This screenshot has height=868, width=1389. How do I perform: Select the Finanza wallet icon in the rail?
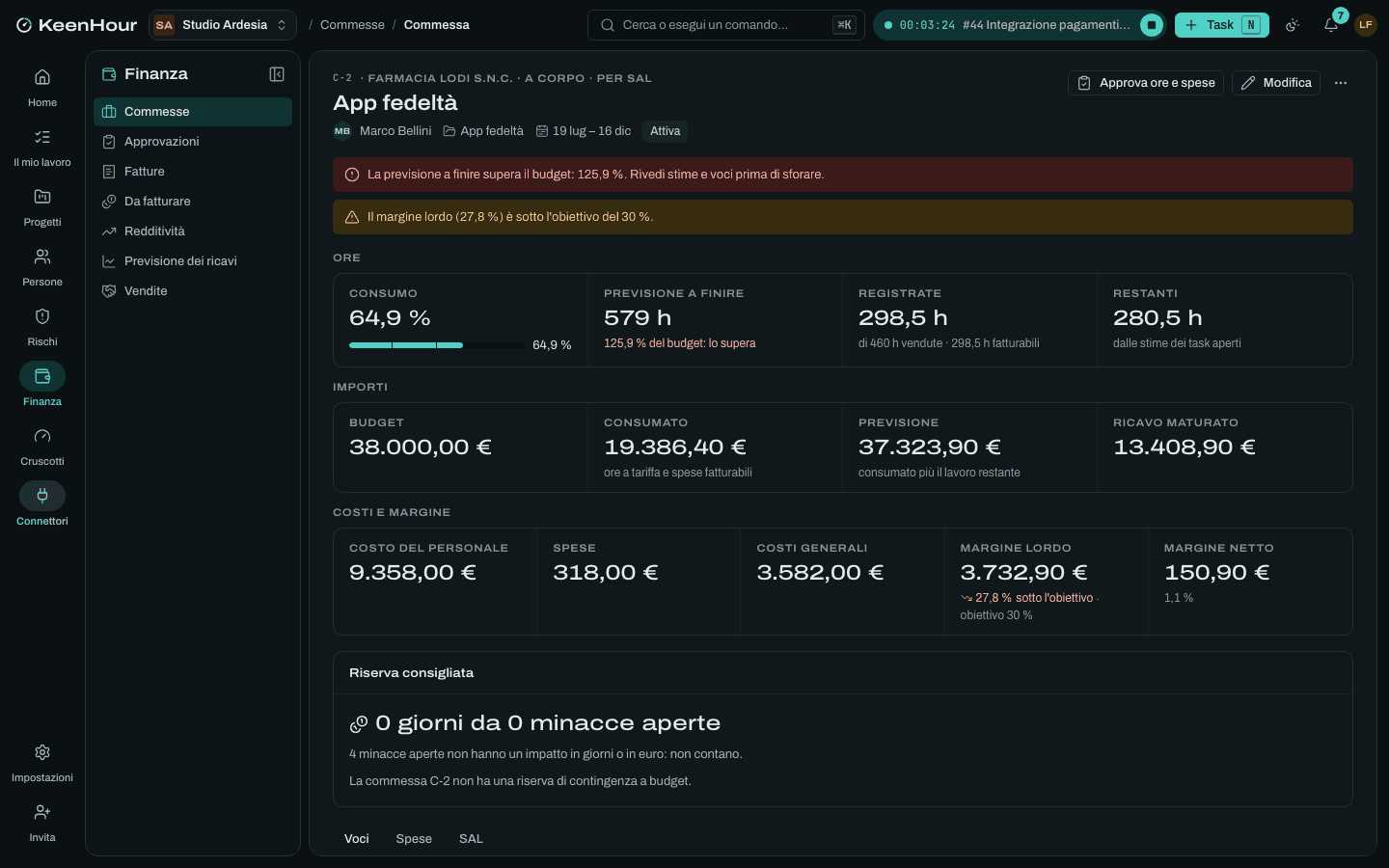click(42, 376)
